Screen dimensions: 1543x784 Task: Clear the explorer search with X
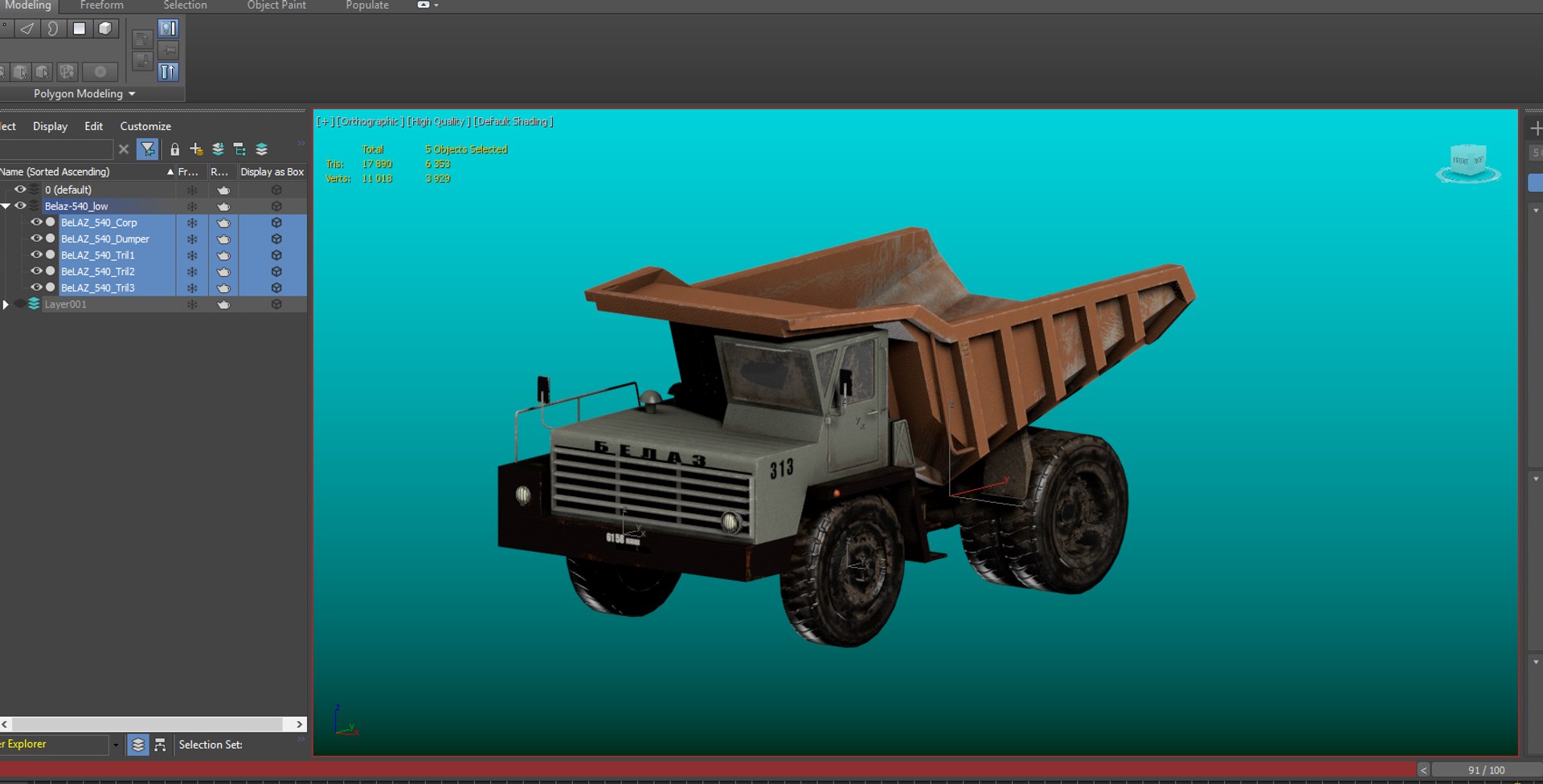pyautogui.click(x=124, y=149)
